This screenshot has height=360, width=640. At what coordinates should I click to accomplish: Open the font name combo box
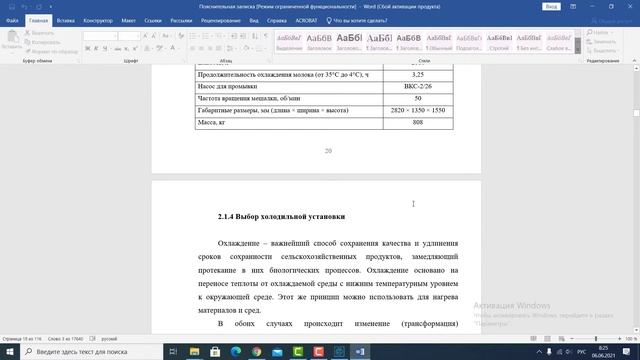tap(100, 36)
